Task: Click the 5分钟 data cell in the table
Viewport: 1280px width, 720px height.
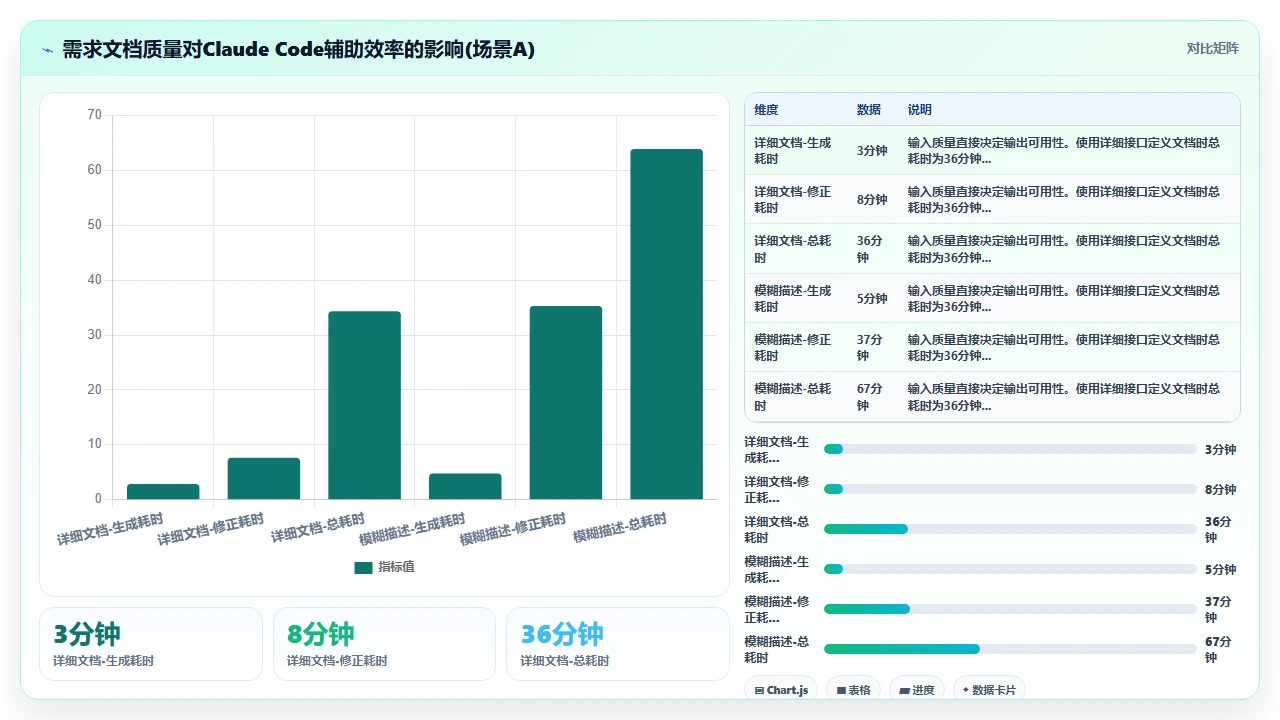Action: (x=872, y=299)
